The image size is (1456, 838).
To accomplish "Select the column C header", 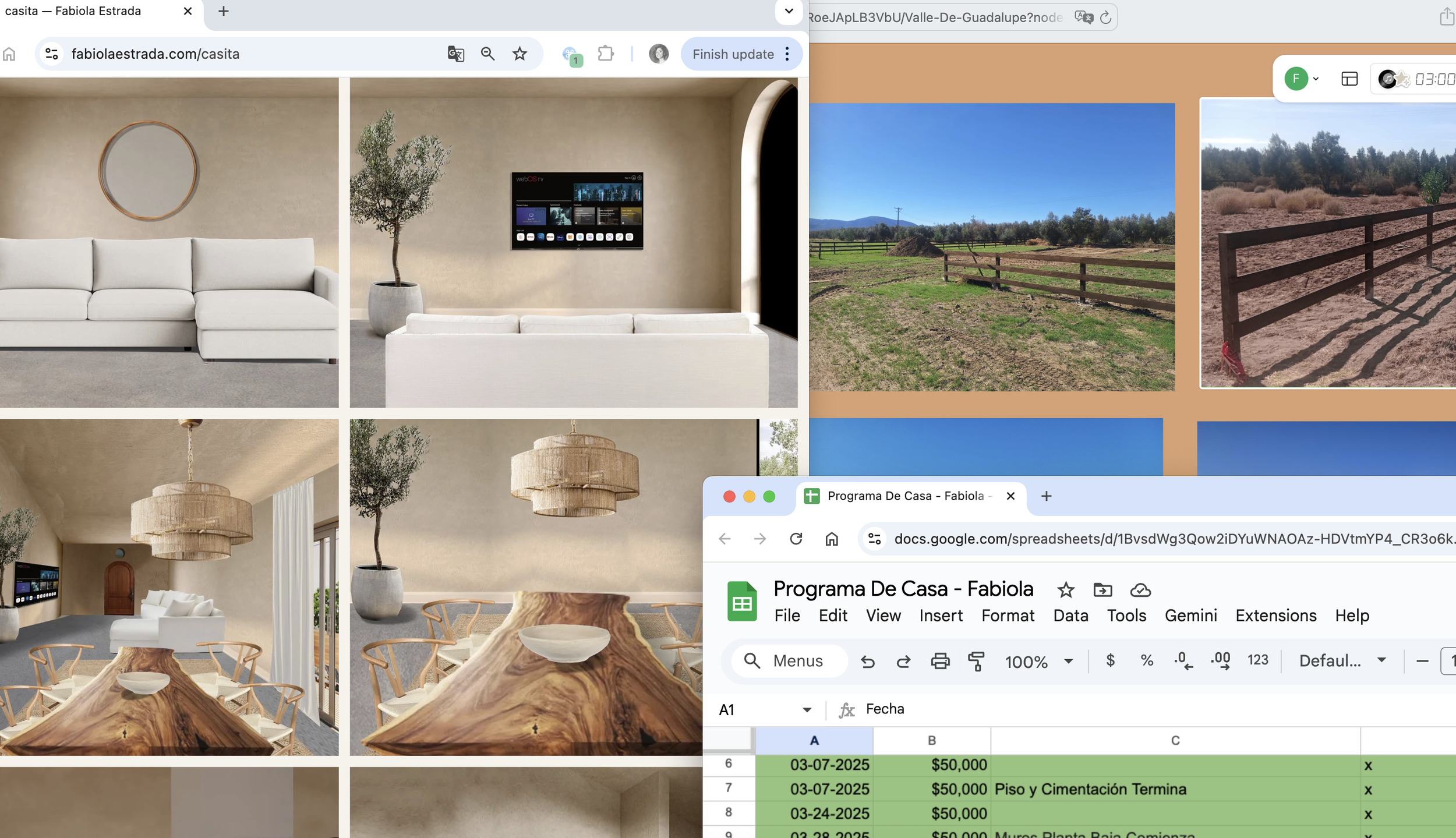I will [1175, 740].
